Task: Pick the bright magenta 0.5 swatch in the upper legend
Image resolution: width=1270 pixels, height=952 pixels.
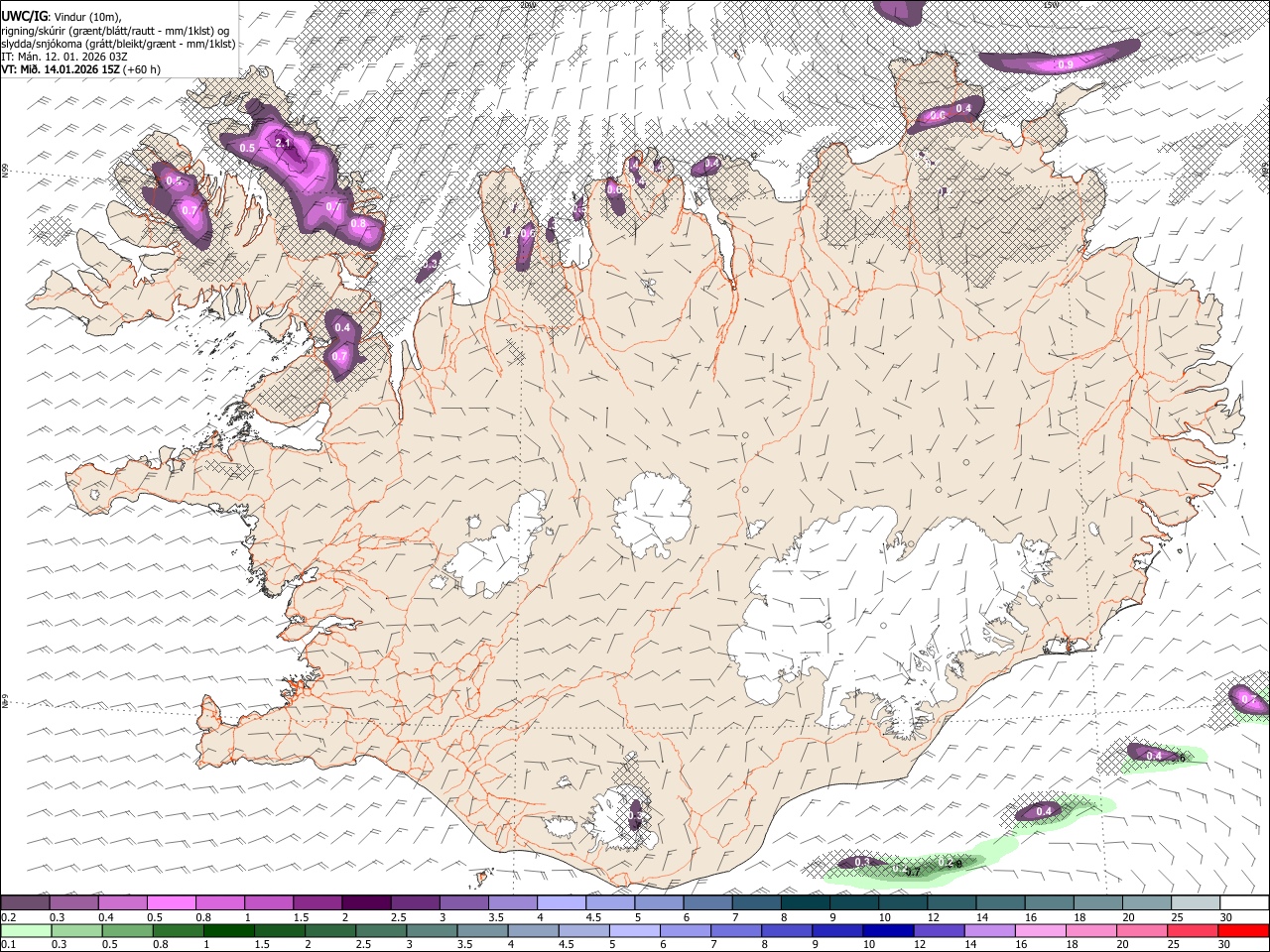Action: coord(171,902)
